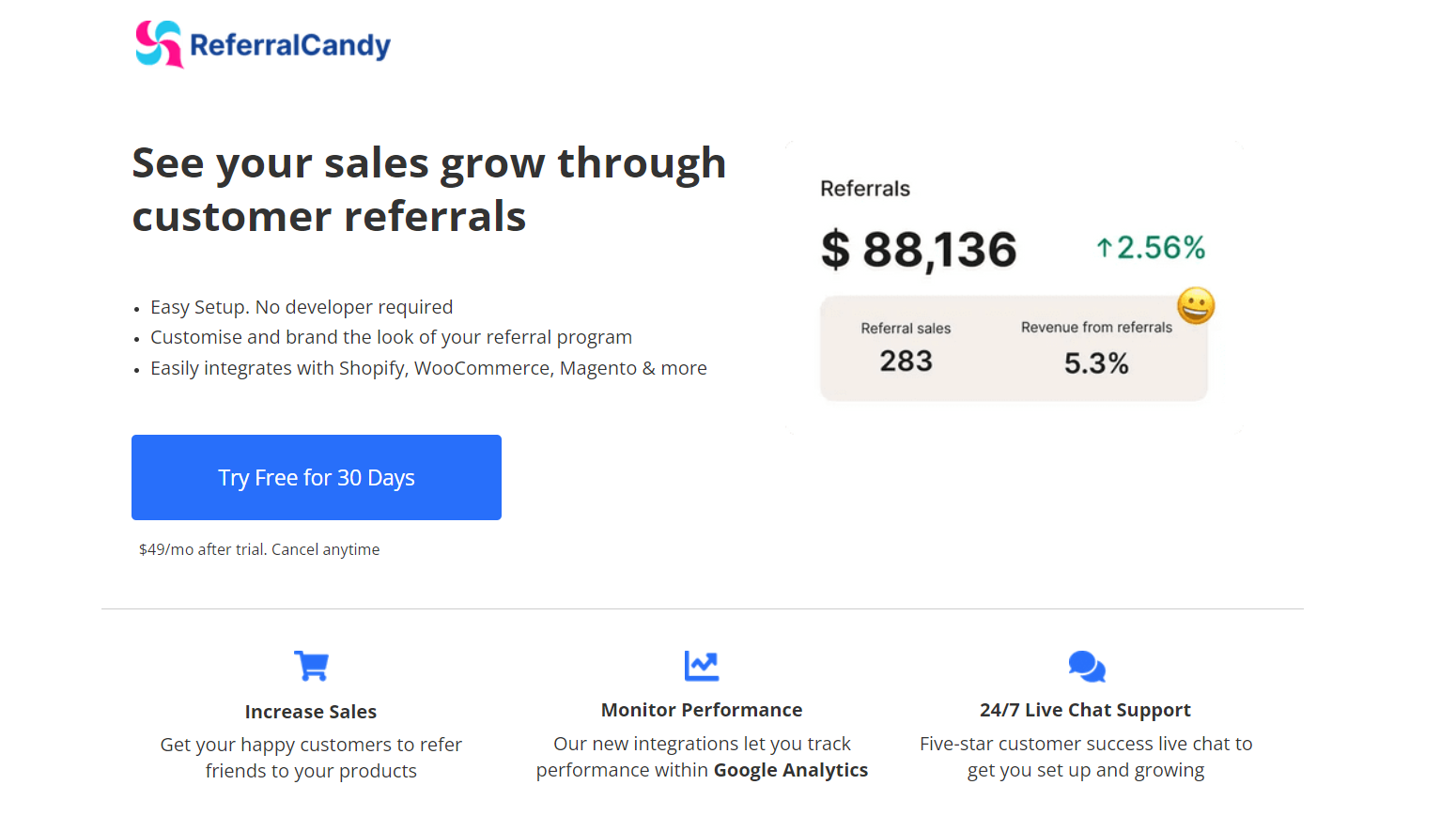Click the ReferralCandy pinwheel logo icon
The width and height of the screenshot is (1456, 831).
[159, 44]
